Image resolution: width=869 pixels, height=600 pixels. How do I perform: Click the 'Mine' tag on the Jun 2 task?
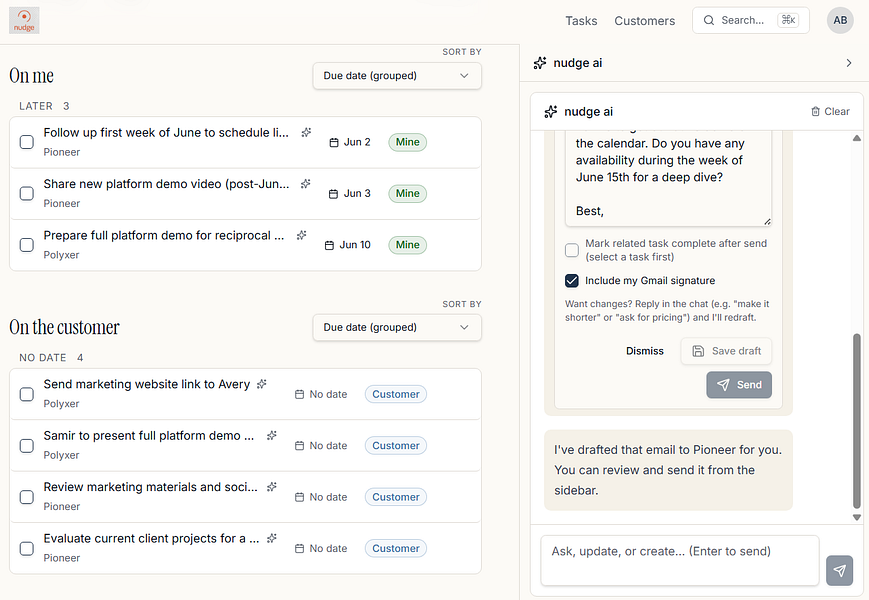point(407,142)
